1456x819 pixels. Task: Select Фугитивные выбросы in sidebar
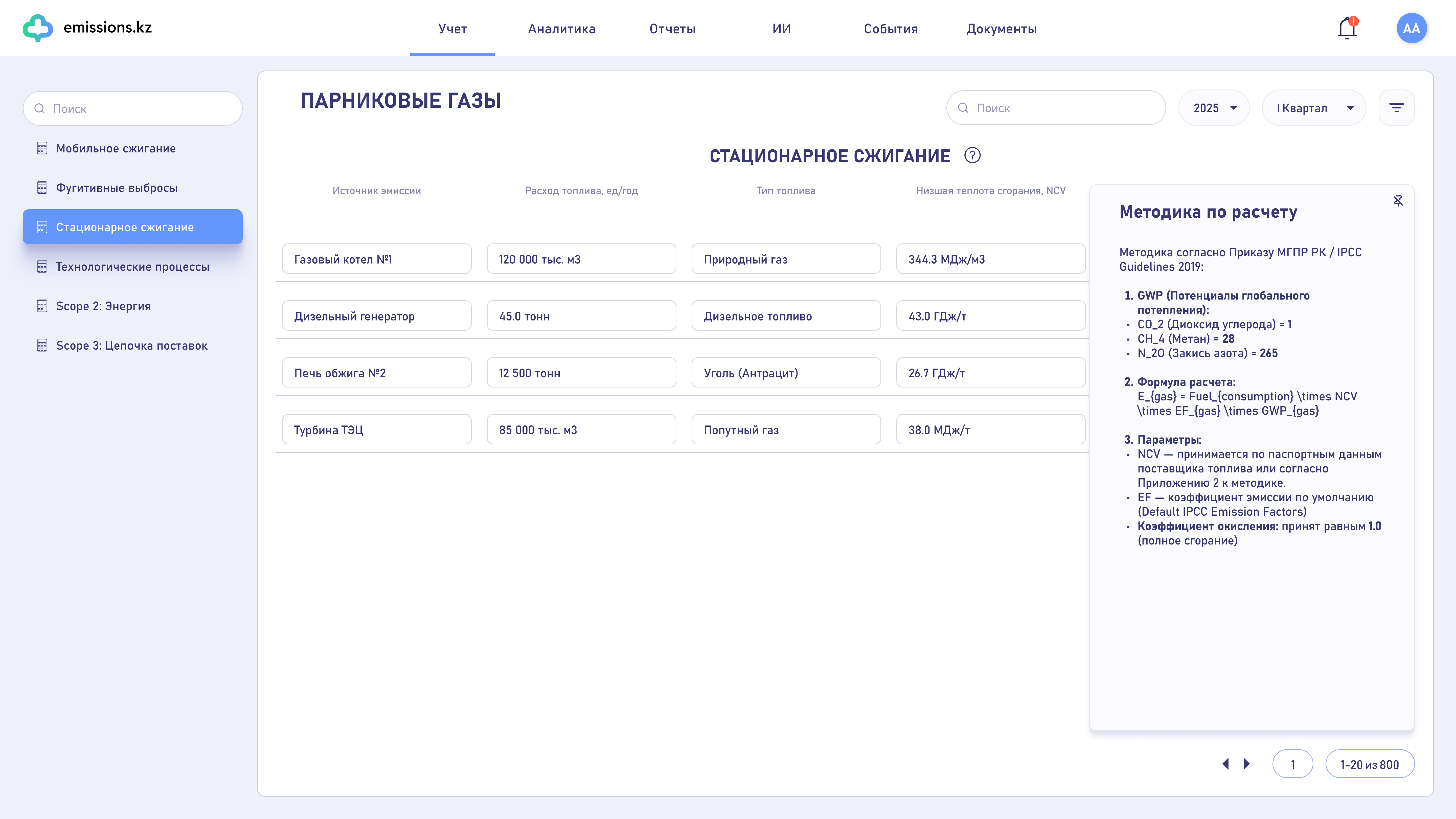tap(117, 188)
